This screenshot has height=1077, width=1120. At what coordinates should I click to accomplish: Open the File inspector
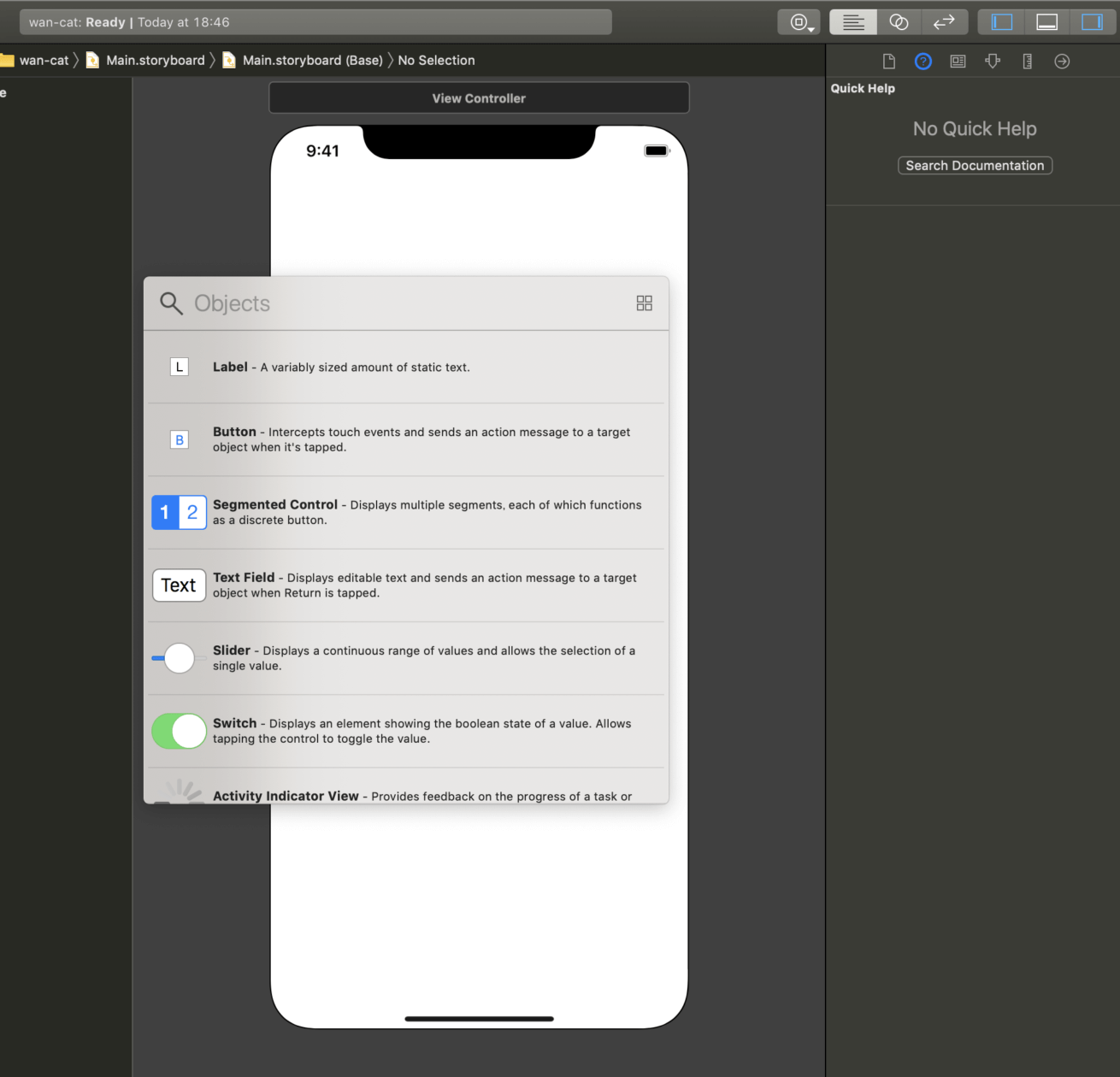pyautogui.click(x=888, y=61)
